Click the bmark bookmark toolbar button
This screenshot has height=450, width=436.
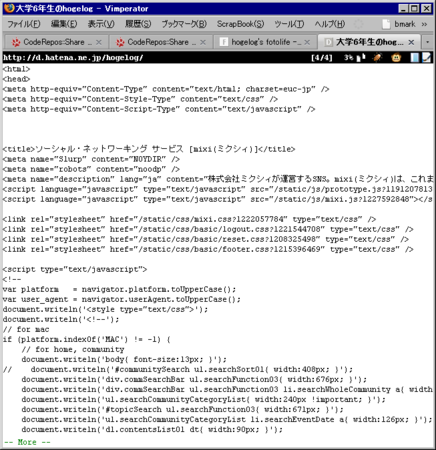click(x=399, y=24)
